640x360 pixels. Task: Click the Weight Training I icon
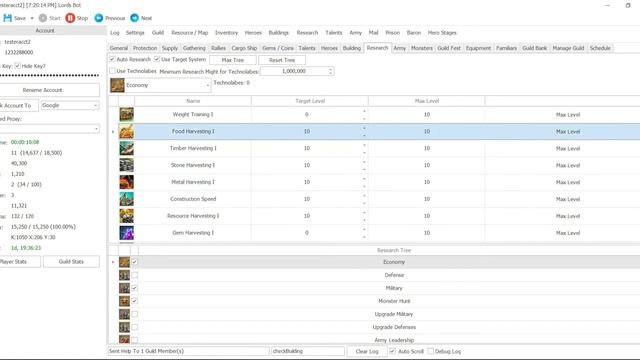point(127,114)
